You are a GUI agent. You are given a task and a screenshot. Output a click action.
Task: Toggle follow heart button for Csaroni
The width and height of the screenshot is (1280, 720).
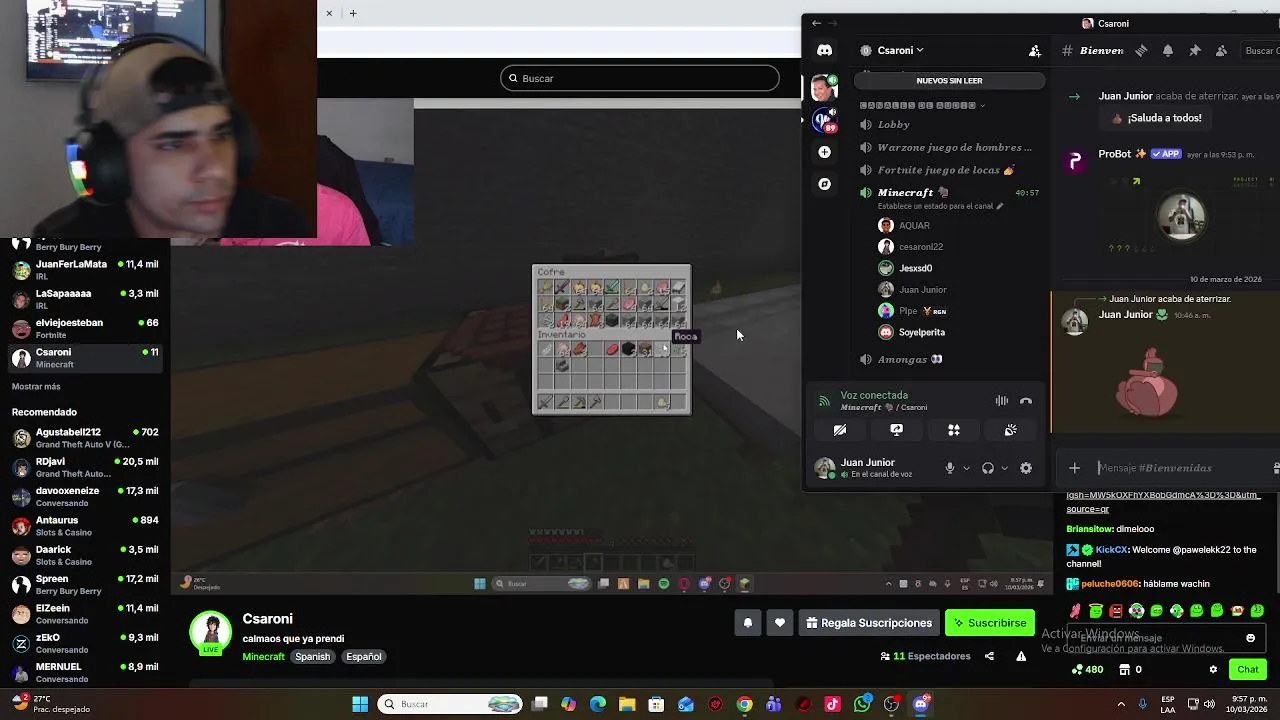(780, 623)
